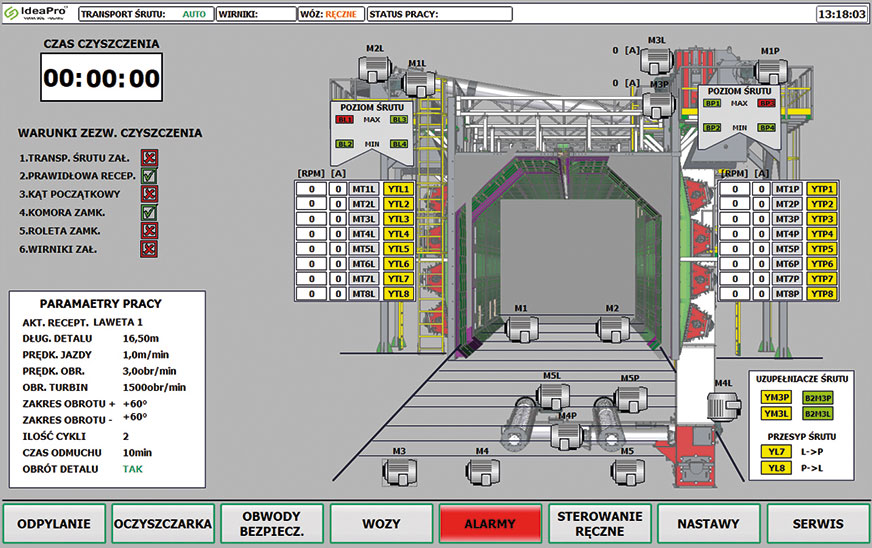Open the STEROWANIE RĘCZNE screen
Viewport: 872px width, 548px height.
(x=599, y=523)
